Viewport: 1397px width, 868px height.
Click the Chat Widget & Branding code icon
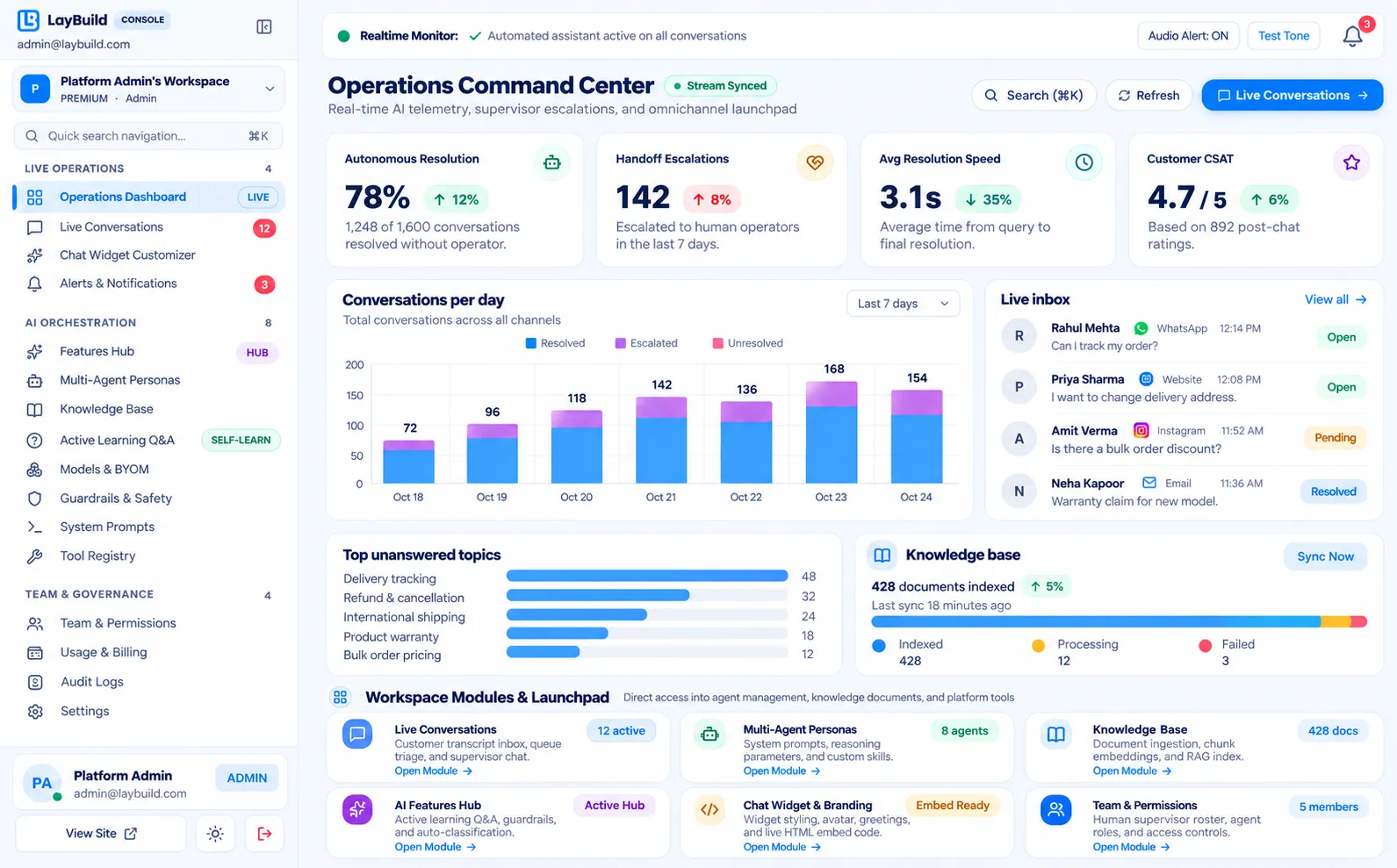(709, 810)
